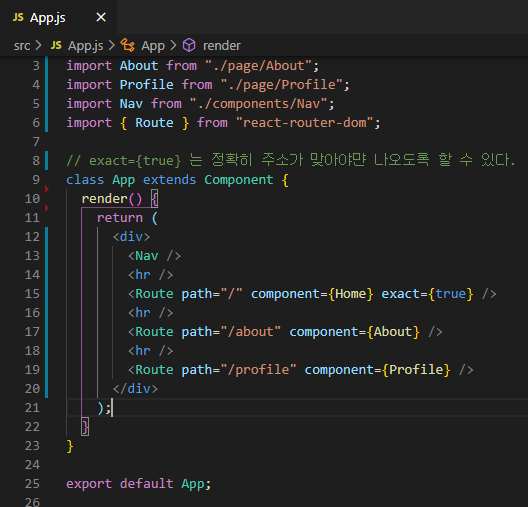Click exact={true} attribute on line 15
Image resolution: width=528 pixels, height=507 pixels.
click(427, 294)
